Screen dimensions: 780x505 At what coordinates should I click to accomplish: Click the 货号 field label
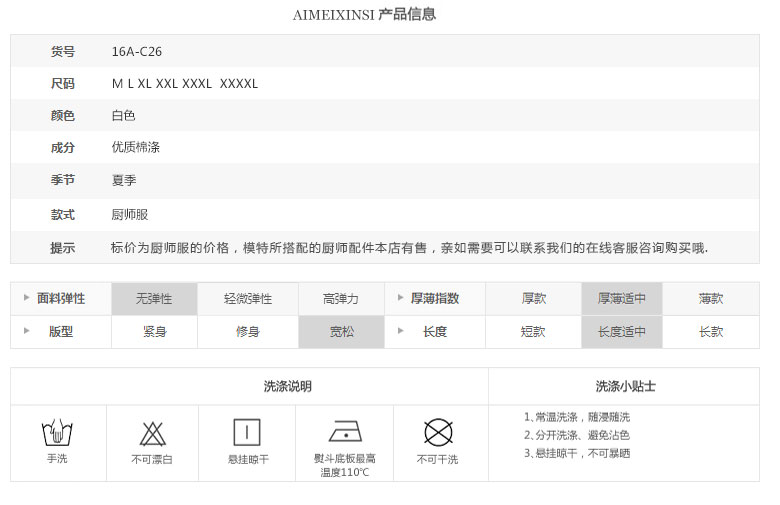[63, 51]
